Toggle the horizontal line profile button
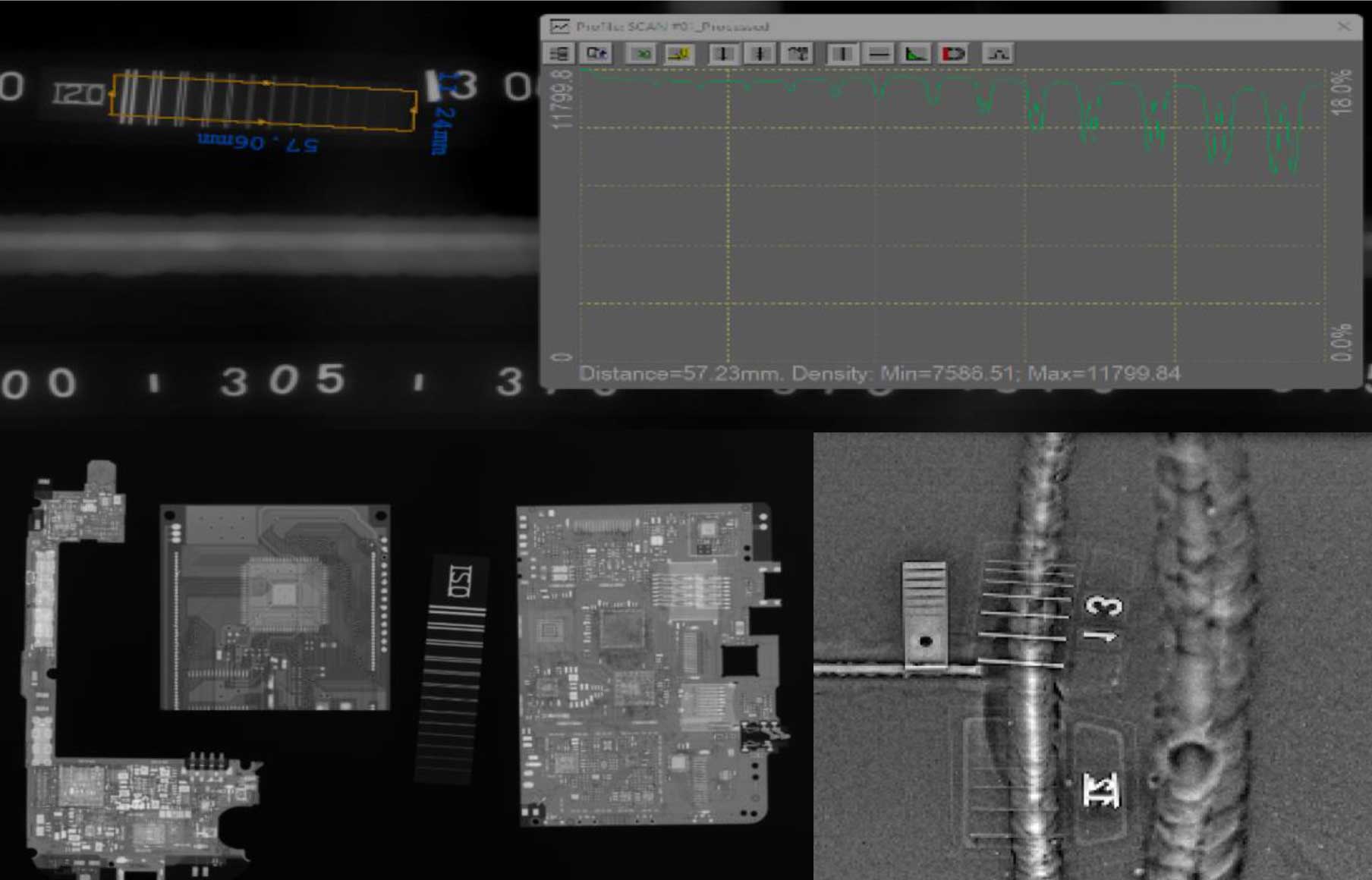This screenshot has width=1372, height=880. pyautogui.click(x=879, y=54)
